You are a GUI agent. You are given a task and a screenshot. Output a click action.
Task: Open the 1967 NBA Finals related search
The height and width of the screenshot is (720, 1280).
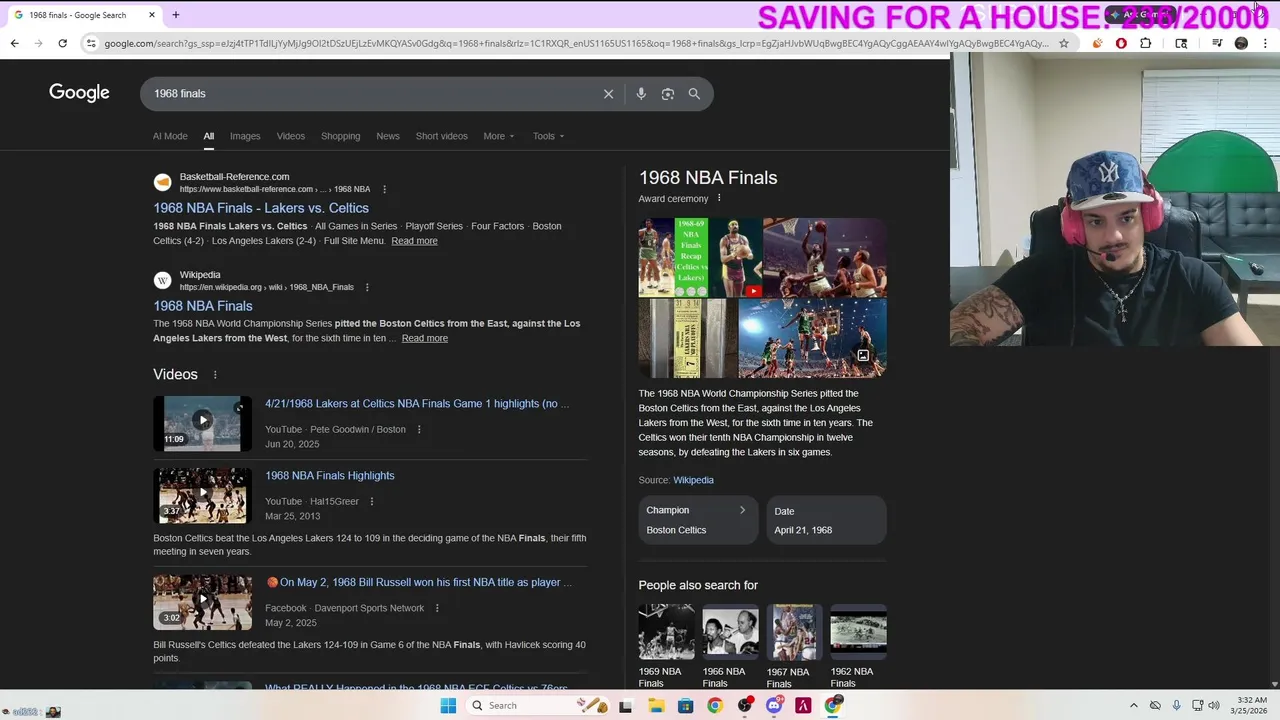tap(794, 646)
